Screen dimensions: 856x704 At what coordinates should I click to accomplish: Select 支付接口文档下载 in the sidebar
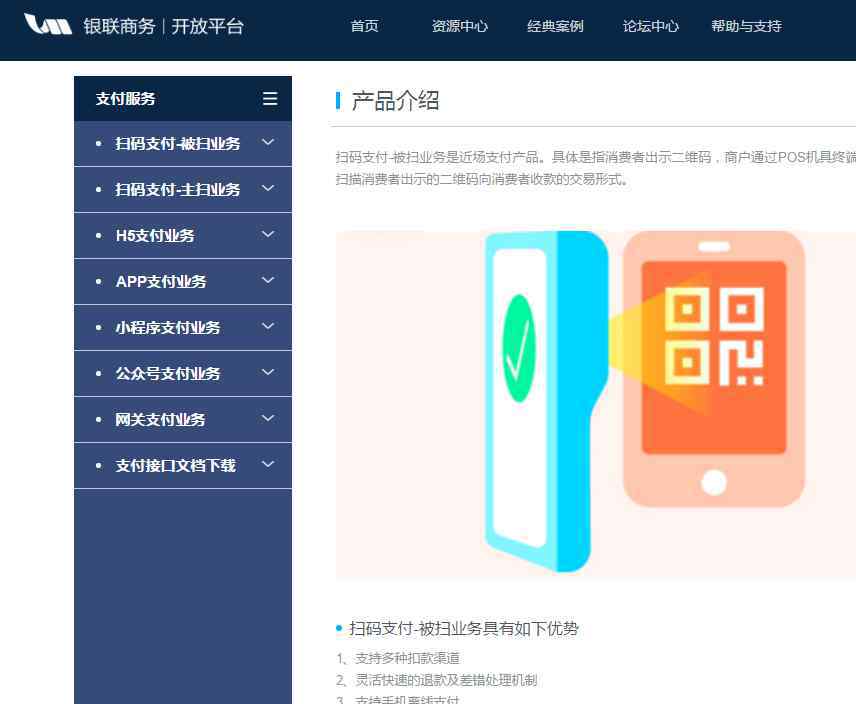[183, 466]
